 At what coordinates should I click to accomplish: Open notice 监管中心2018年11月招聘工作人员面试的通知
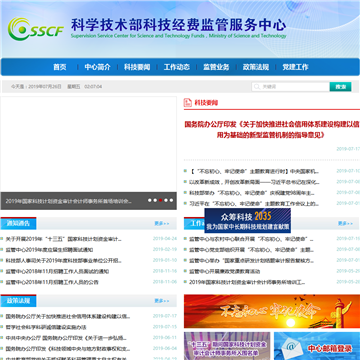57,271
